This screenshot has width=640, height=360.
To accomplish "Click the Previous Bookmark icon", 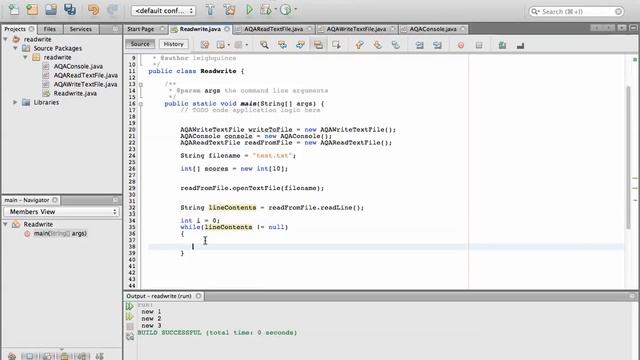I will pyautogui.click(x=360, y=45).
